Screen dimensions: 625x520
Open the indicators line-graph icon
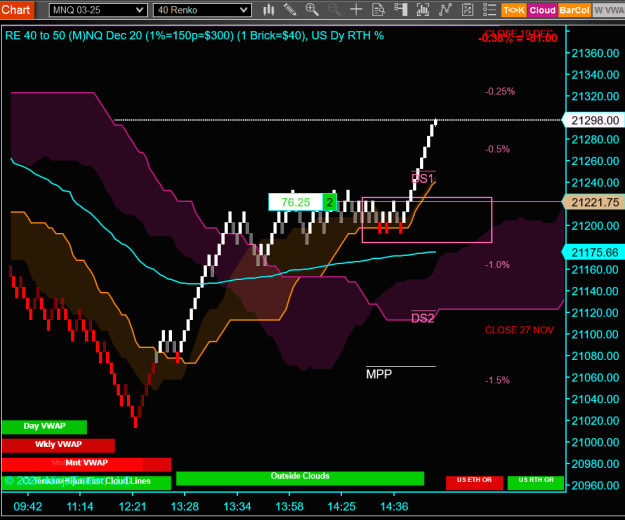[445, 10]
